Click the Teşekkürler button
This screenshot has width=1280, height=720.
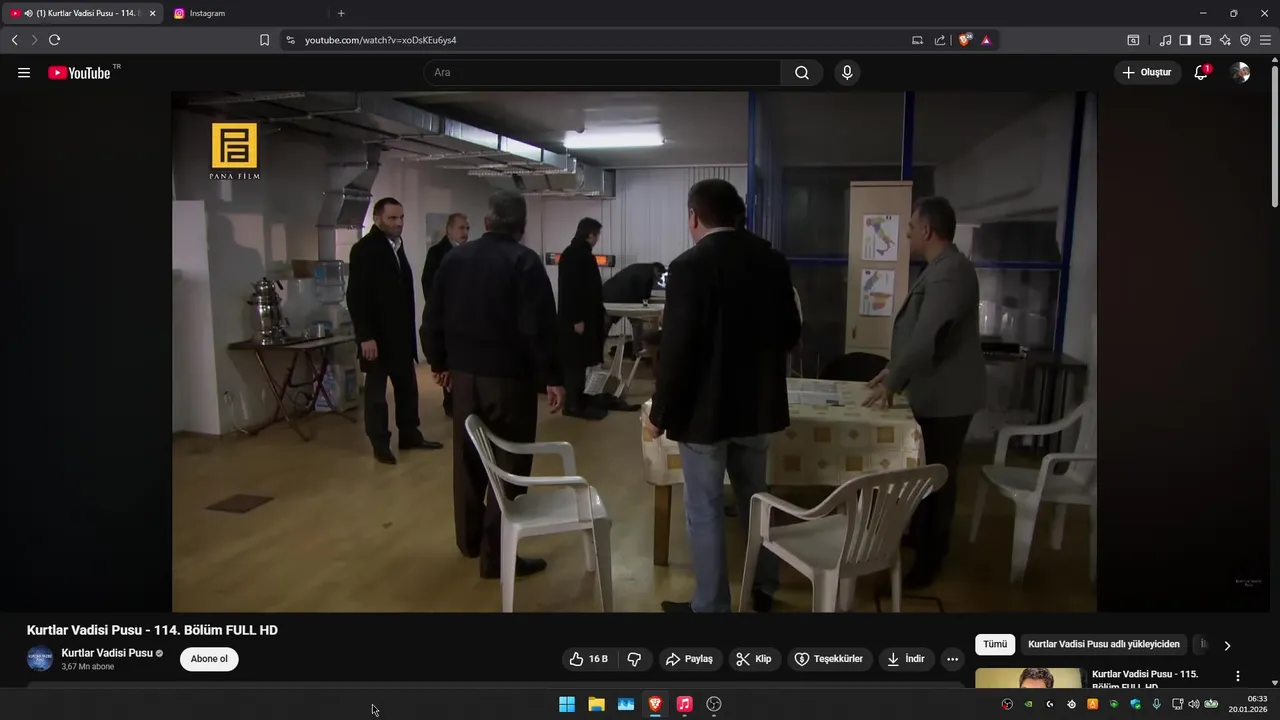(829, 659)
